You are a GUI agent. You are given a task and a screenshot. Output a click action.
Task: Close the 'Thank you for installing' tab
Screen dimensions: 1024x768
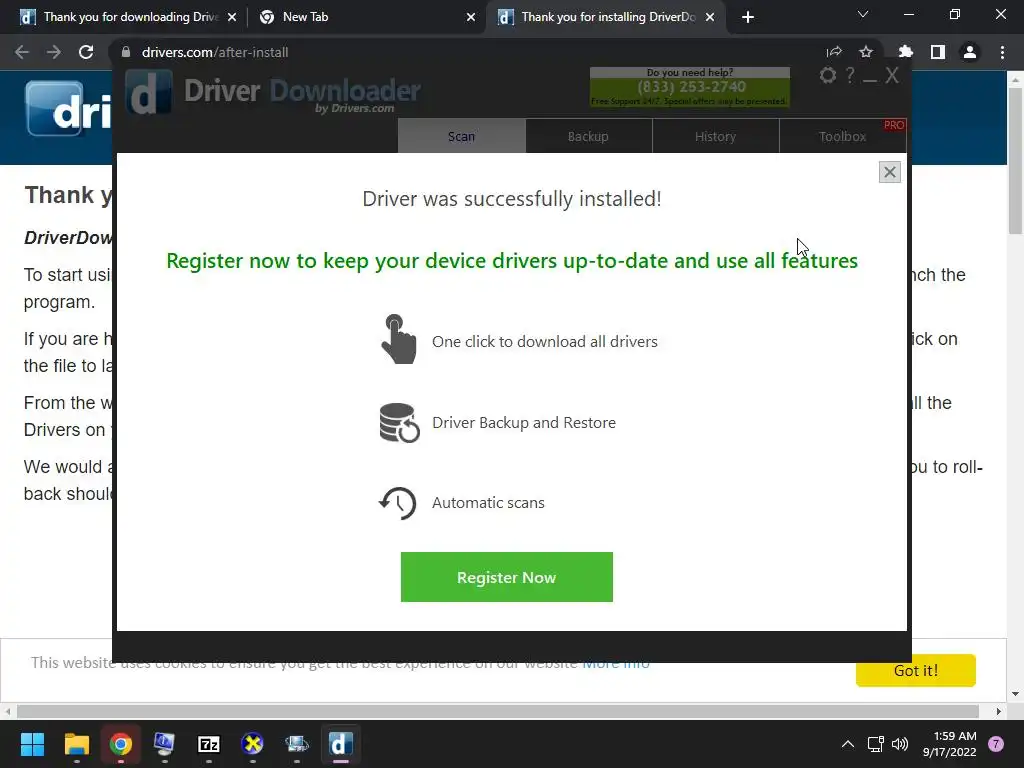point(710,17)
